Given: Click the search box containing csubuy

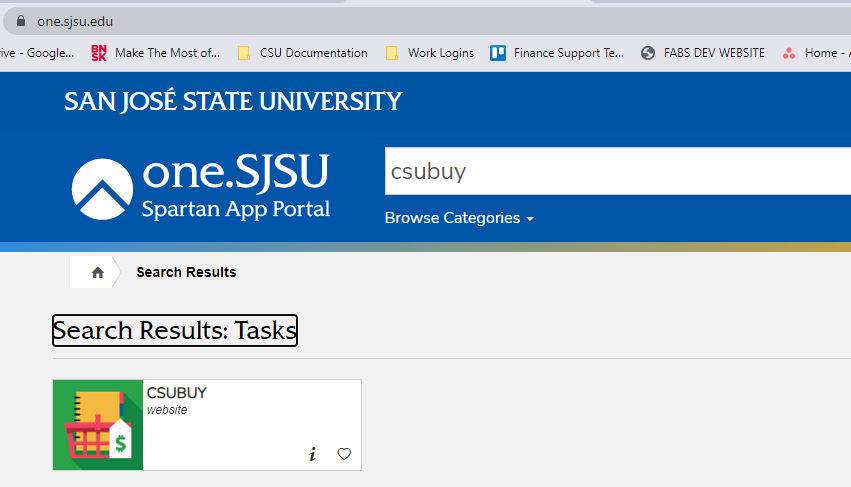Looking at the screenshot, I should coord(615,172).
